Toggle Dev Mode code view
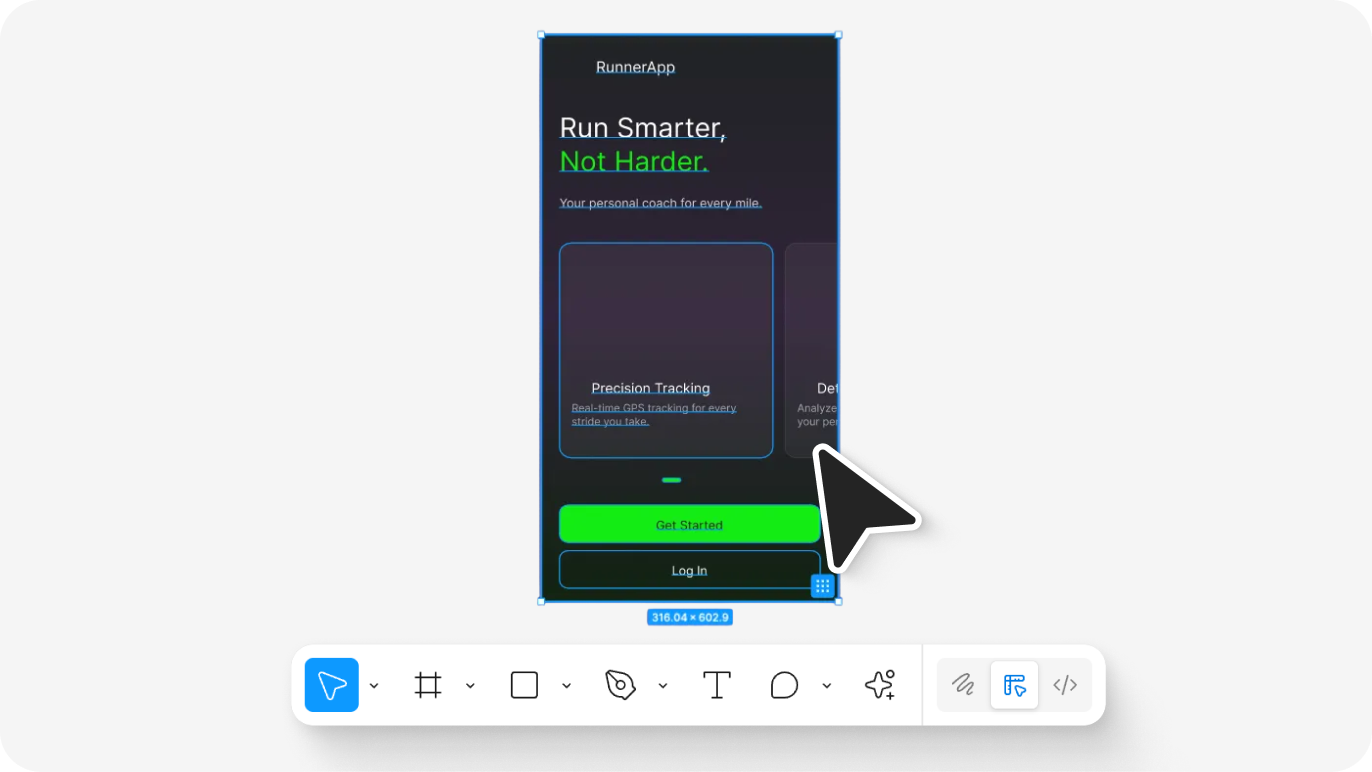The width and height of the screenshot is (1372, 772). [x=1065, y=685]
